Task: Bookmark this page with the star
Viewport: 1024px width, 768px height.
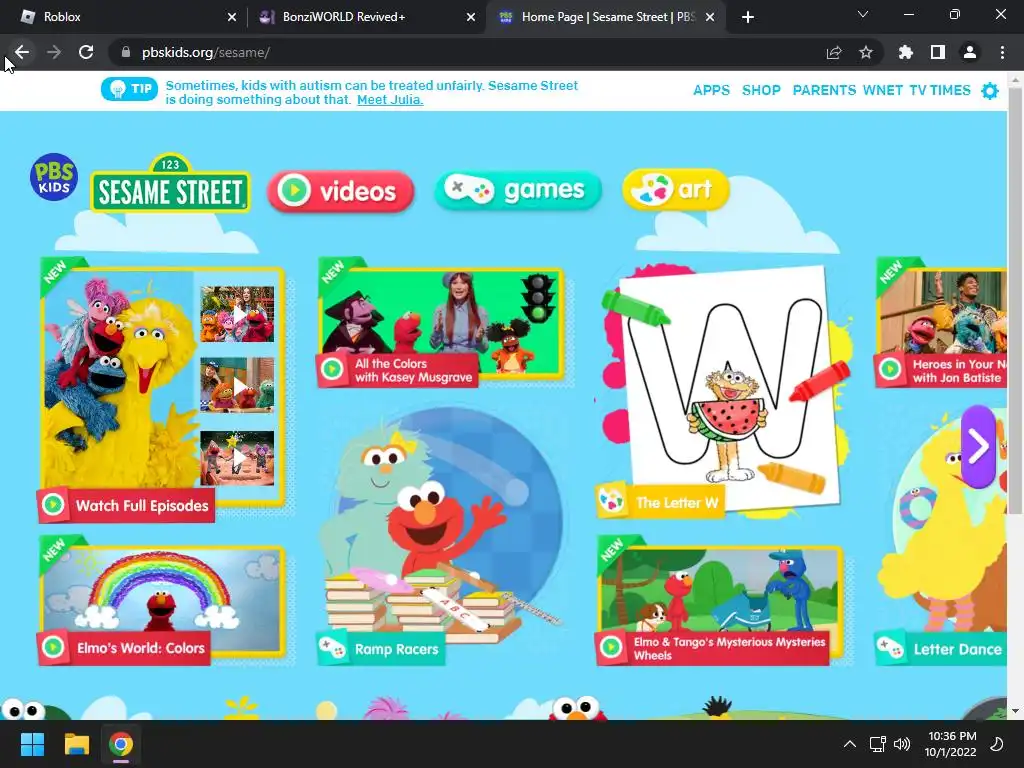Action: (x=866, y=52)
